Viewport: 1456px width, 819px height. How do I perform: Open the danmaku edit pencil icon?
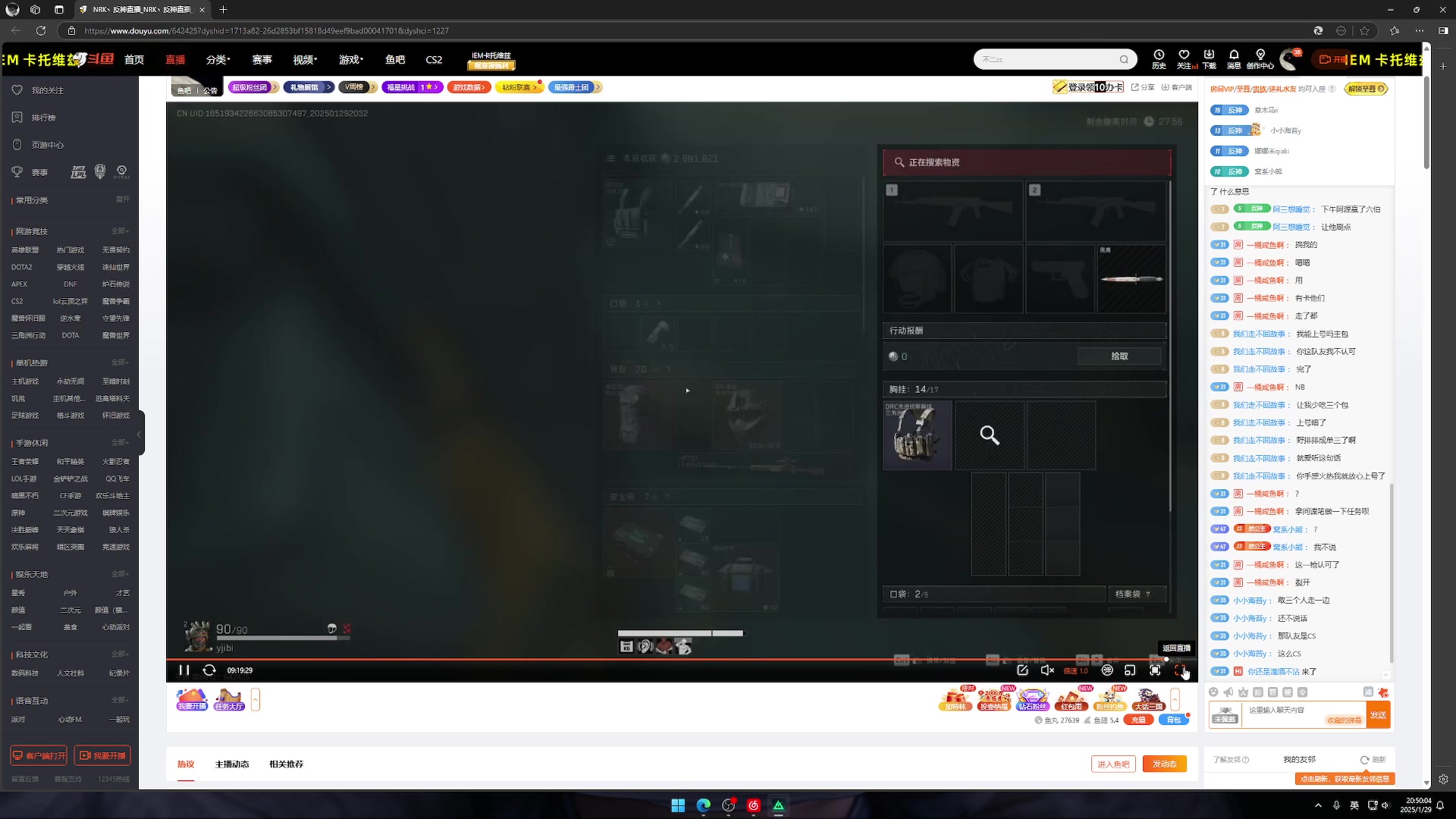[1022, 670]
